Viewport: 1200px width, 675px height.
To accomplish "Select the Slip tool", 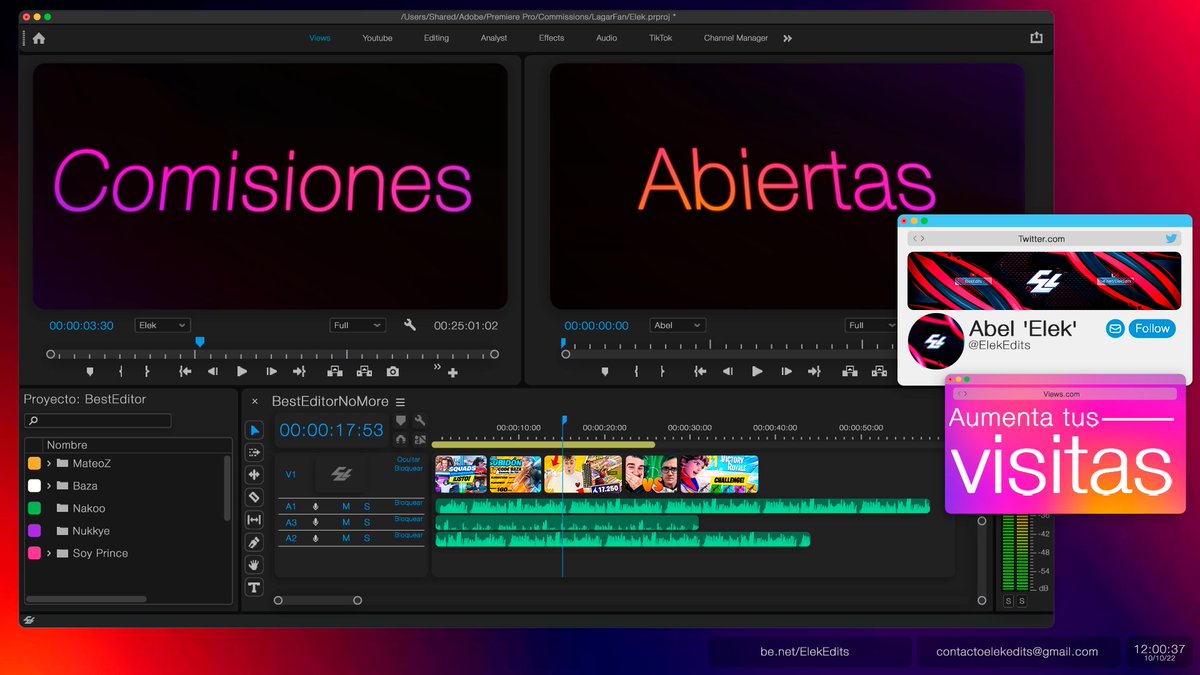I will [254, 520].
